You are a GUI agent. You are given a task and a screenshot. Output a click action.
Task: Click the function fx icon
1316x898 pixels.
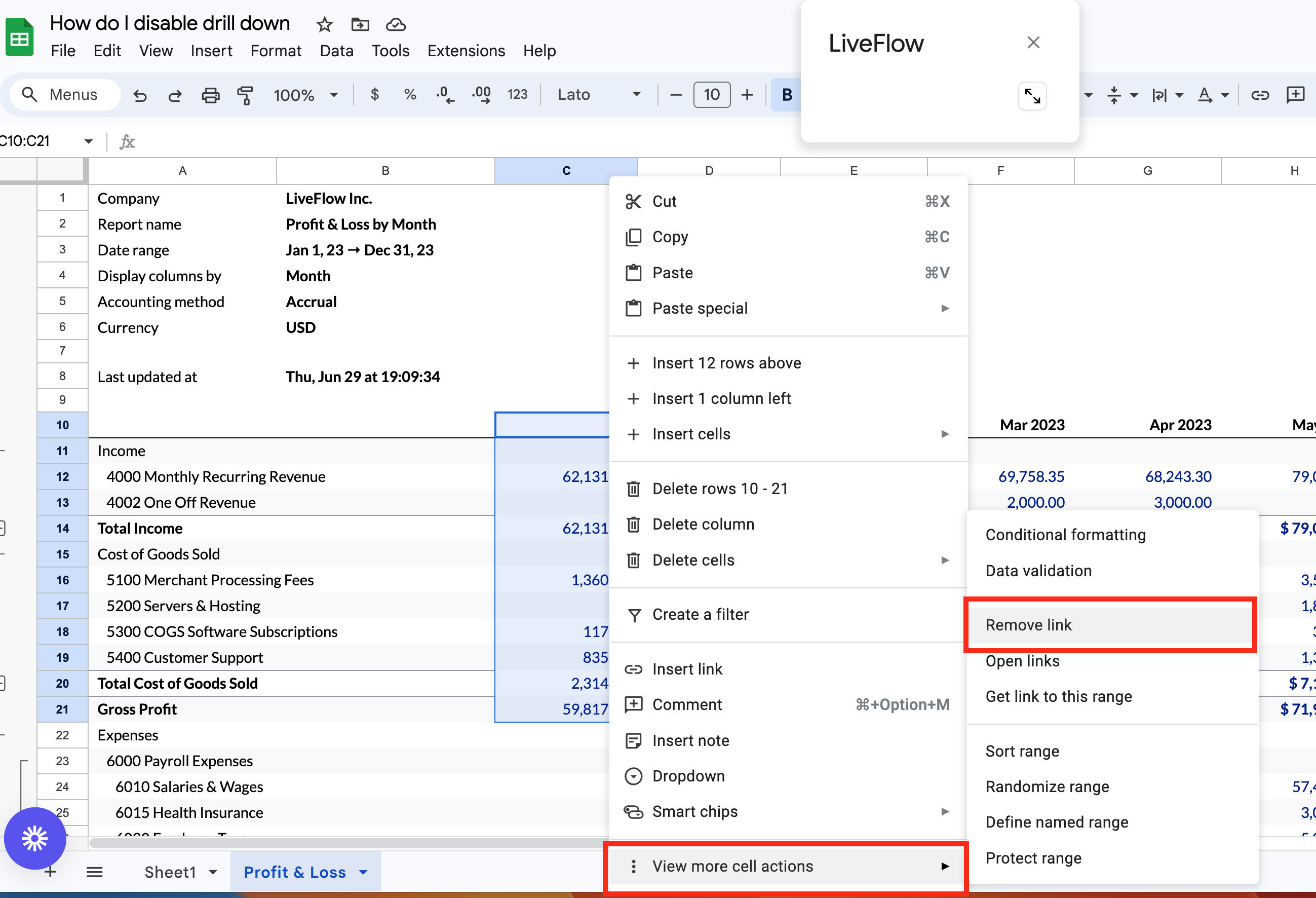tap(128, 141)
